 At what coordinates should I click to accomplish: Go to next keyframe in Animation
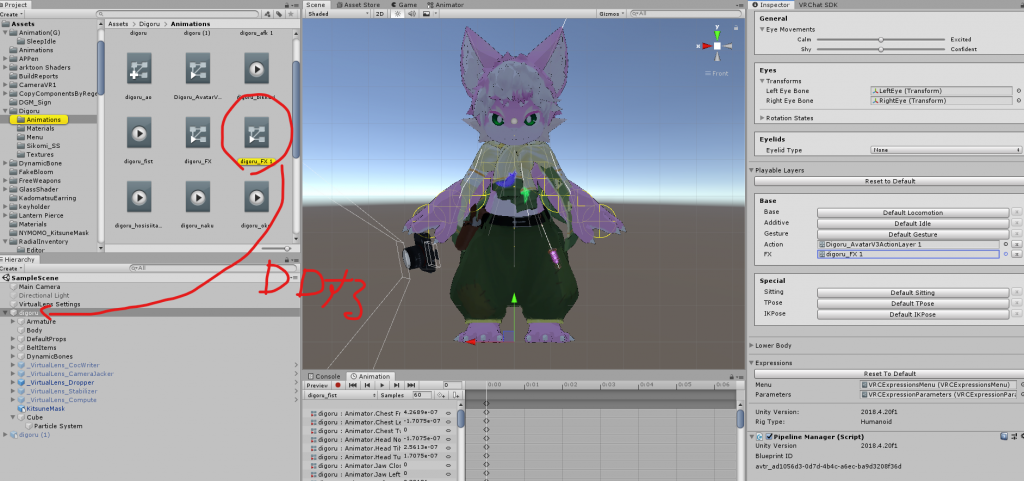tap(398, 386)
